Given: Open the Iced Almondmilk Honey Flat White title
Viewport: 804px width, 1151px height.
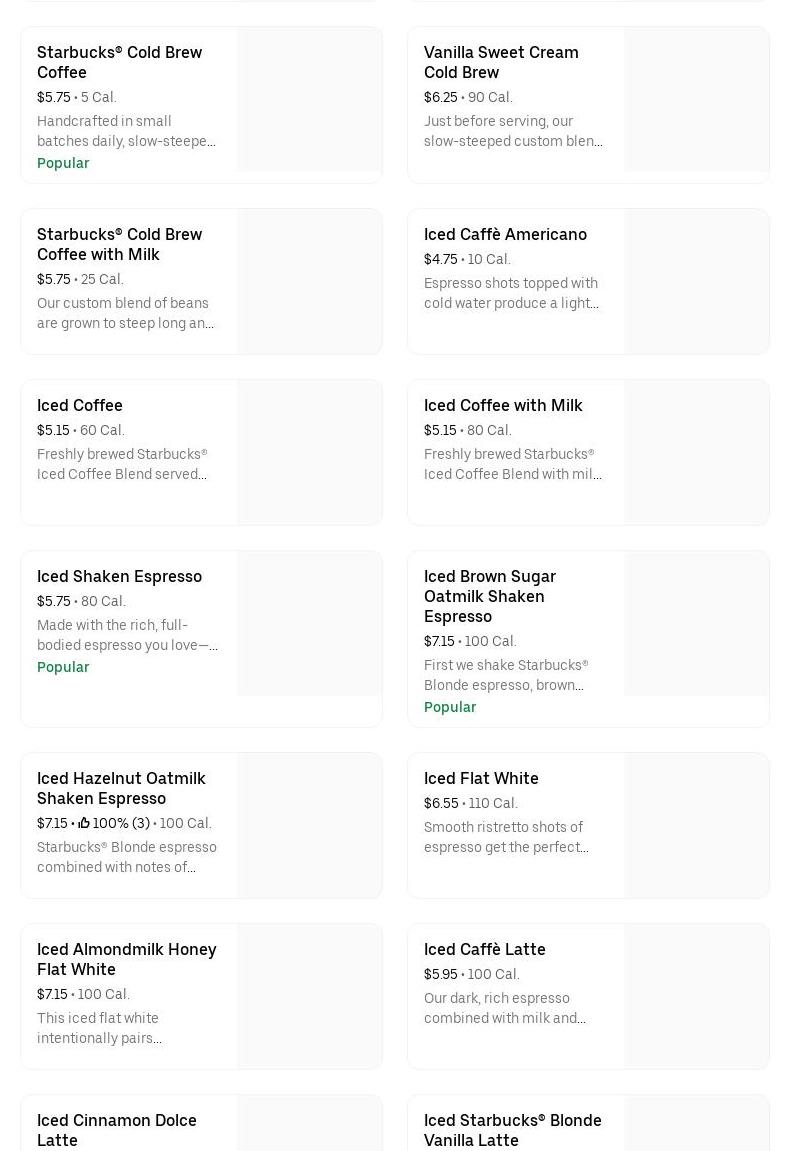Looking at the screenshot, I should tap(126, 959).
